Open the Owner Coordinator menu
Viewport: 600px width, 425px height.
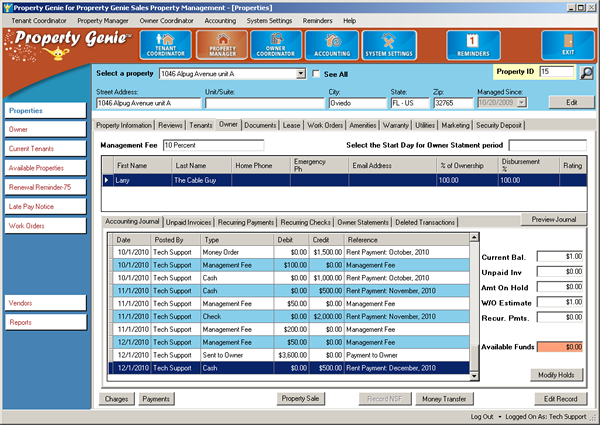pos(166,21)
